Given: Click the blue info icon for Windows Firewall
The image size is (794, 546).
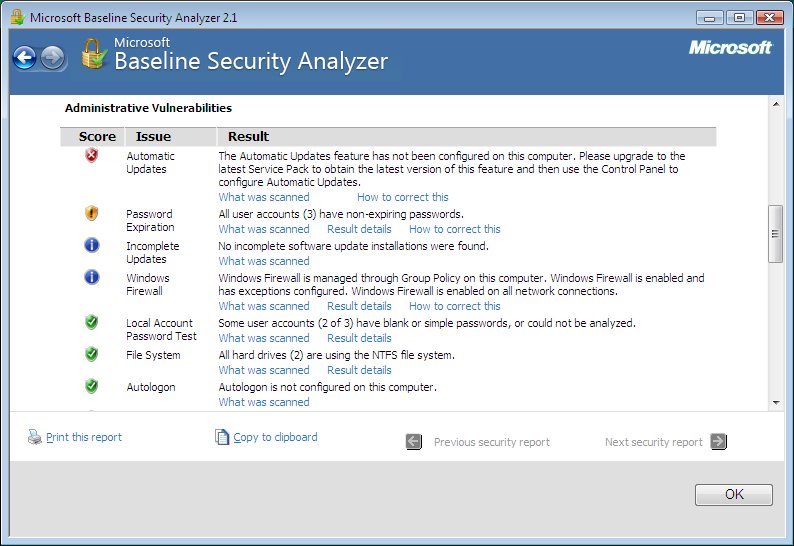Looking at the screenshot, I should (x=91, y=277).
